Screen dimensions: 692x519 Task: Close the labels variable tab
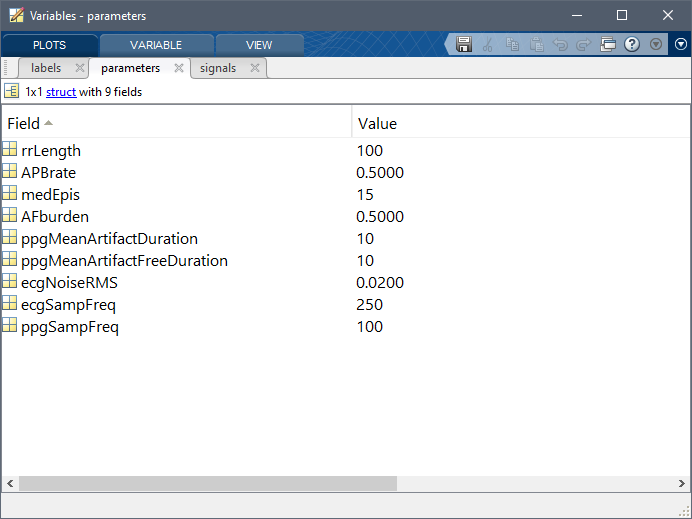(x=80, y=68)
